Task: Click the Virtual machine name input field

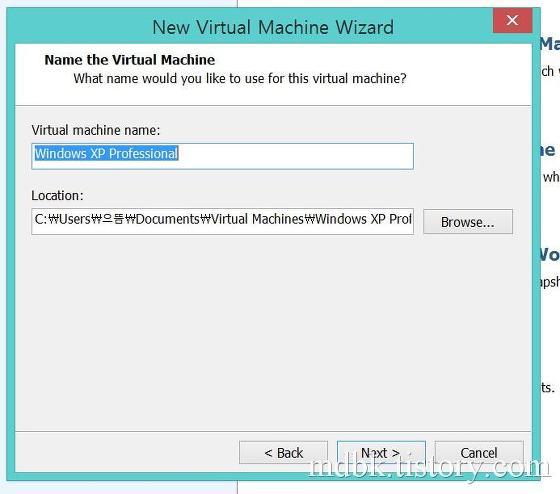Action: point(222,156)
